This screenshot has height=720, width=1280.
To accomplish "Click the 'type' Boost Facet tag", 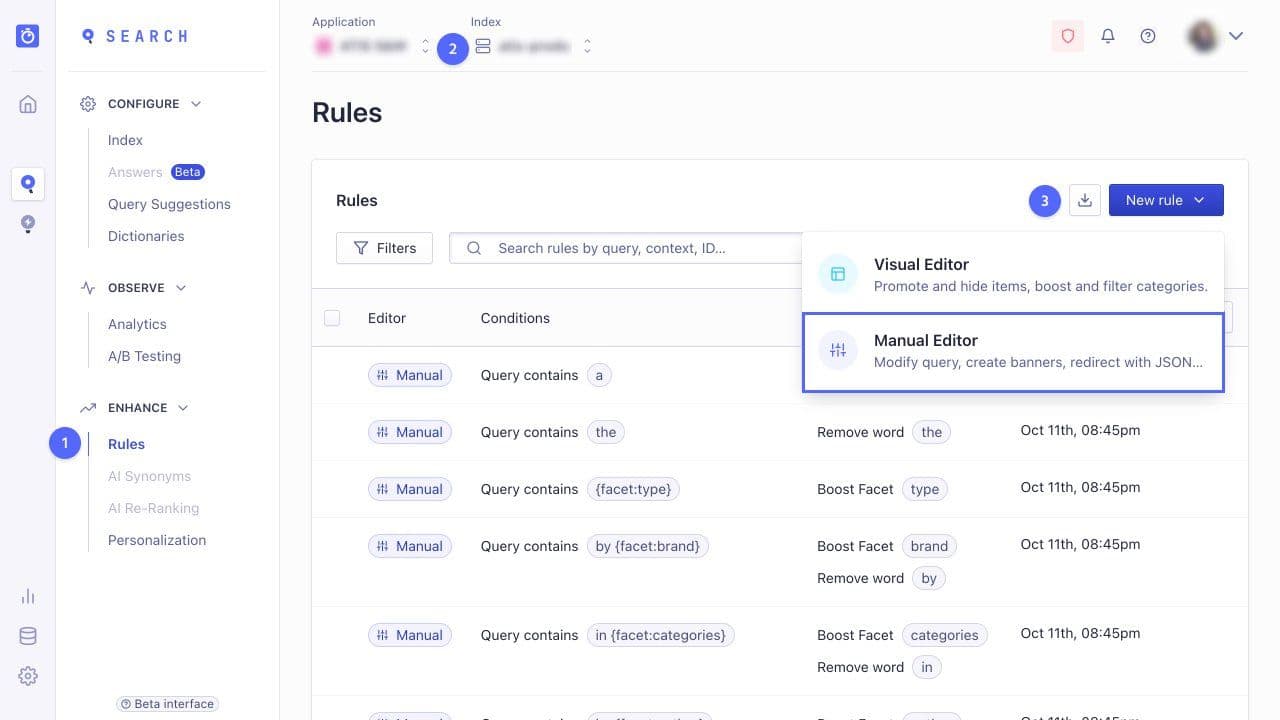I will [x=925, y=489].
